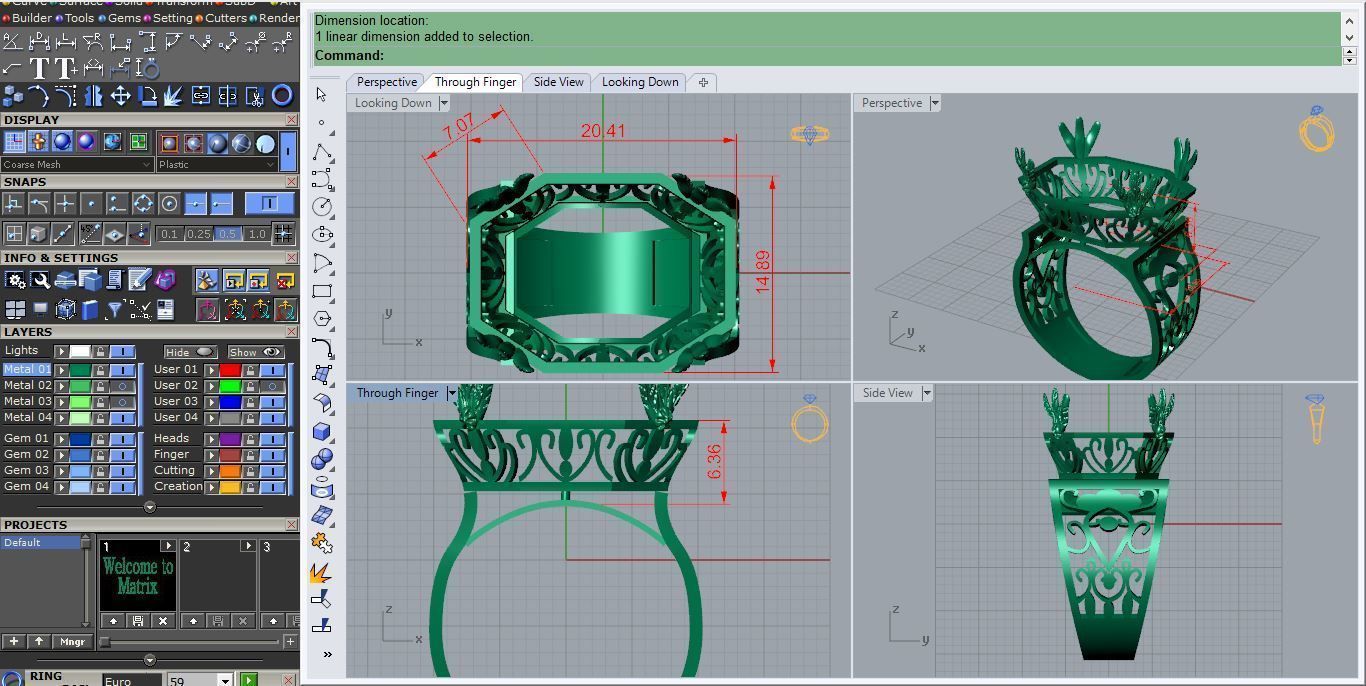Select the Polyline tool in side toolbar

pyautogui.click(x=322, y=152)
